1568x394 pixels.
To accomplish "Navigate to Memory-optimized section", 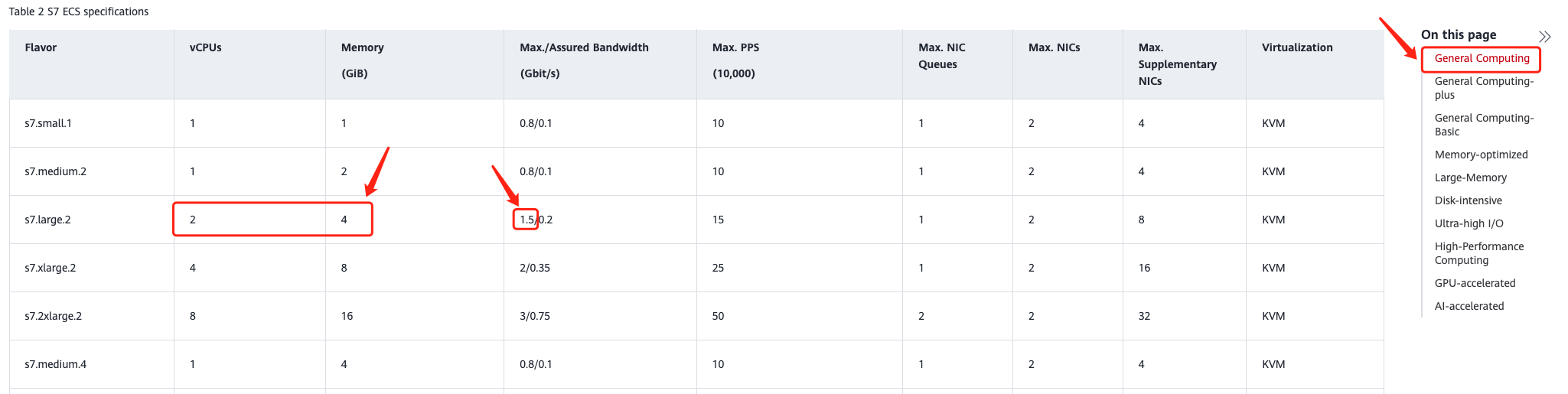I will click(x=1481, y=155).
